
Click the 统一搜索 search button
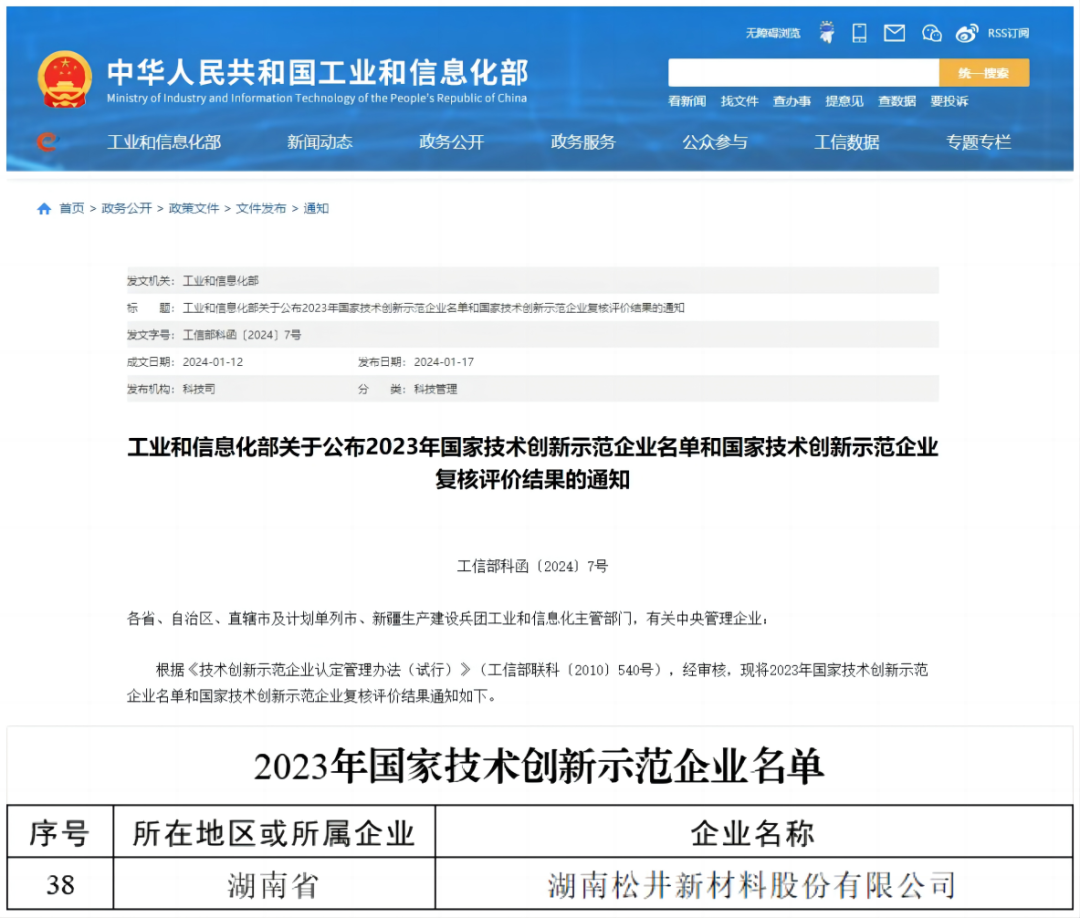984,72
